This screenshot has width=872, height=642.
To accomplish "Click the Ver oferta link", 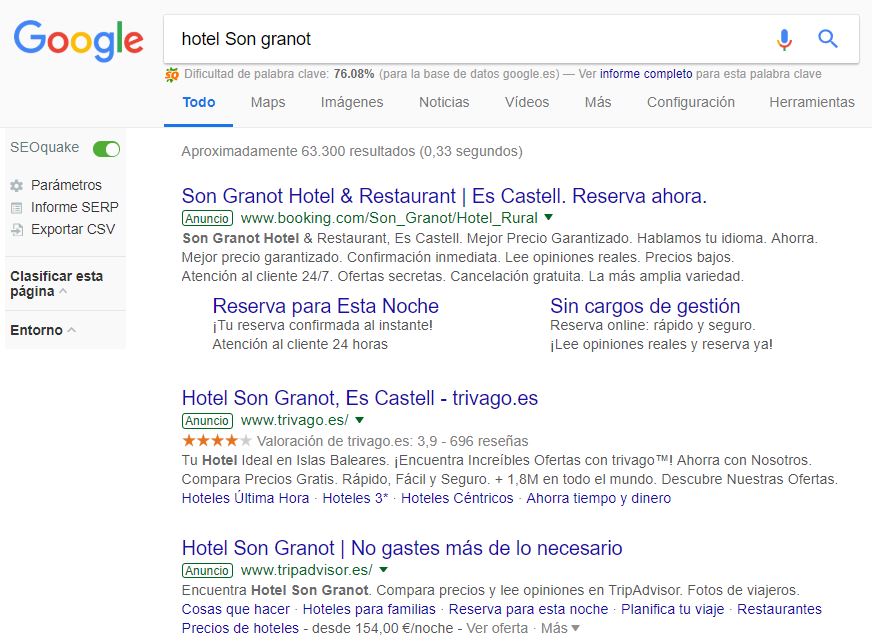I will click(x=497, y=628).
